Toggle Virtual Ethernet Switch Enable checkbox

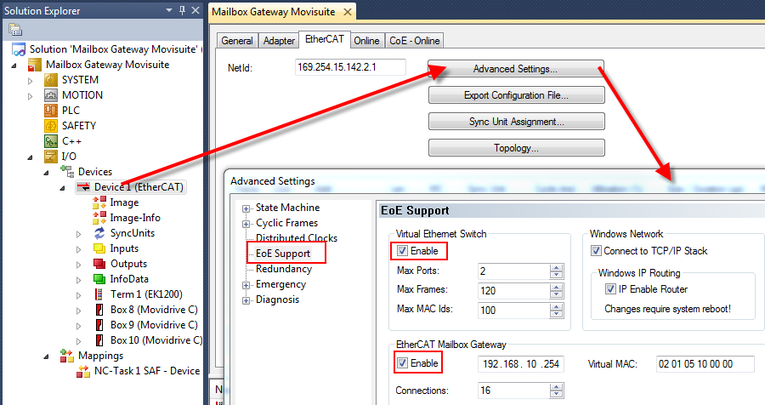coord(403,249)
